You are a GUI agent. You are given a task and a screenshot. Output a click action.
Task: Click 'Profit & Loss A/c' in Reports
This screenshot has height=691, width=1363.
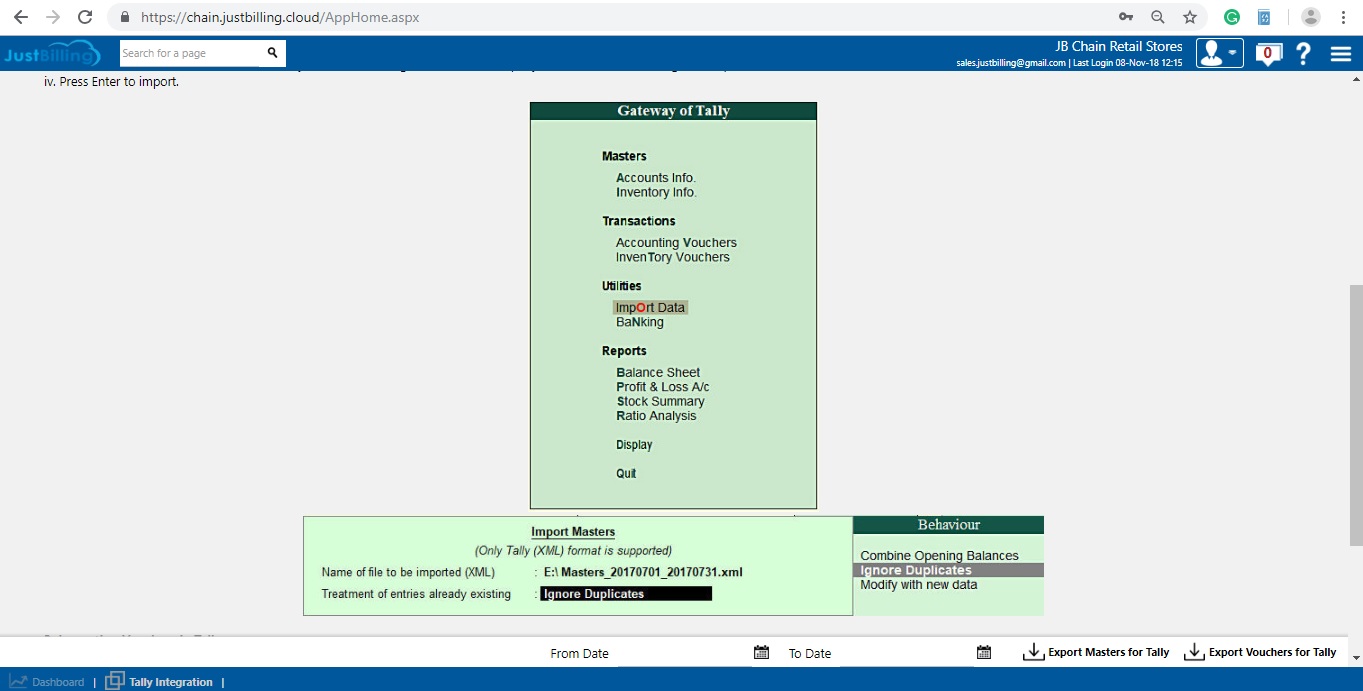(x=663, y=387)
